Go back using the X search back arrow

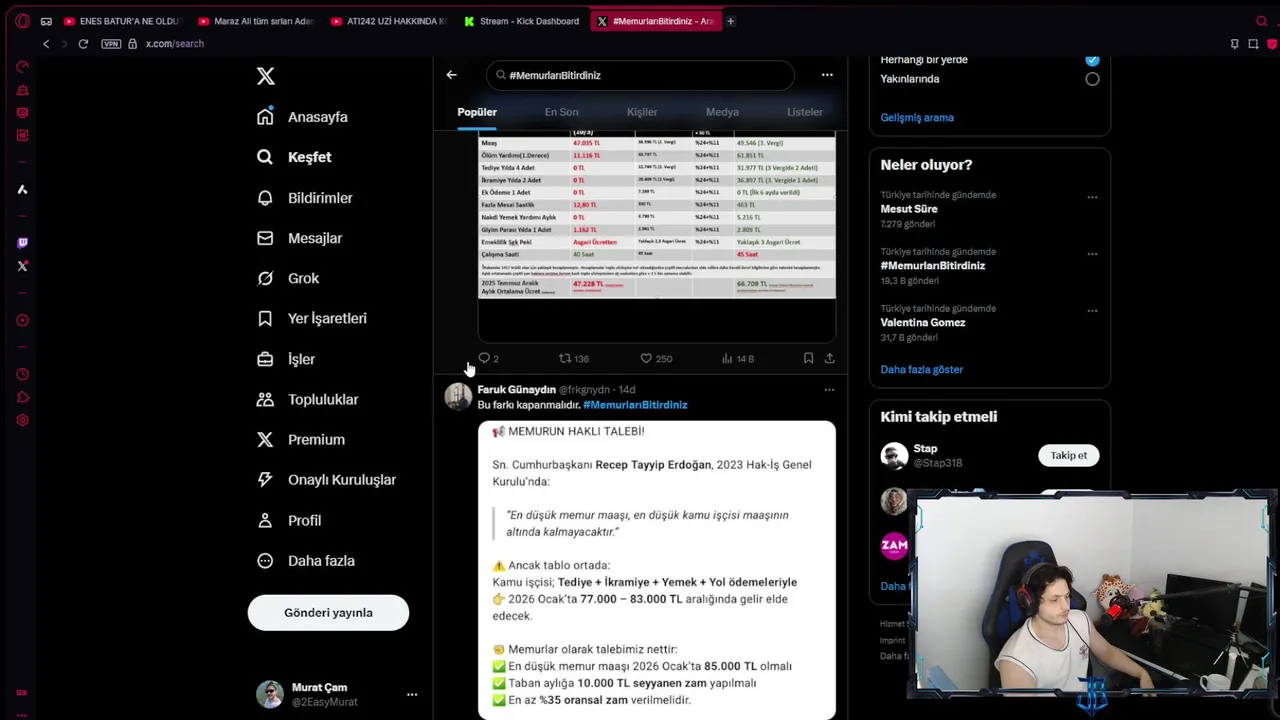coord(451,75)
